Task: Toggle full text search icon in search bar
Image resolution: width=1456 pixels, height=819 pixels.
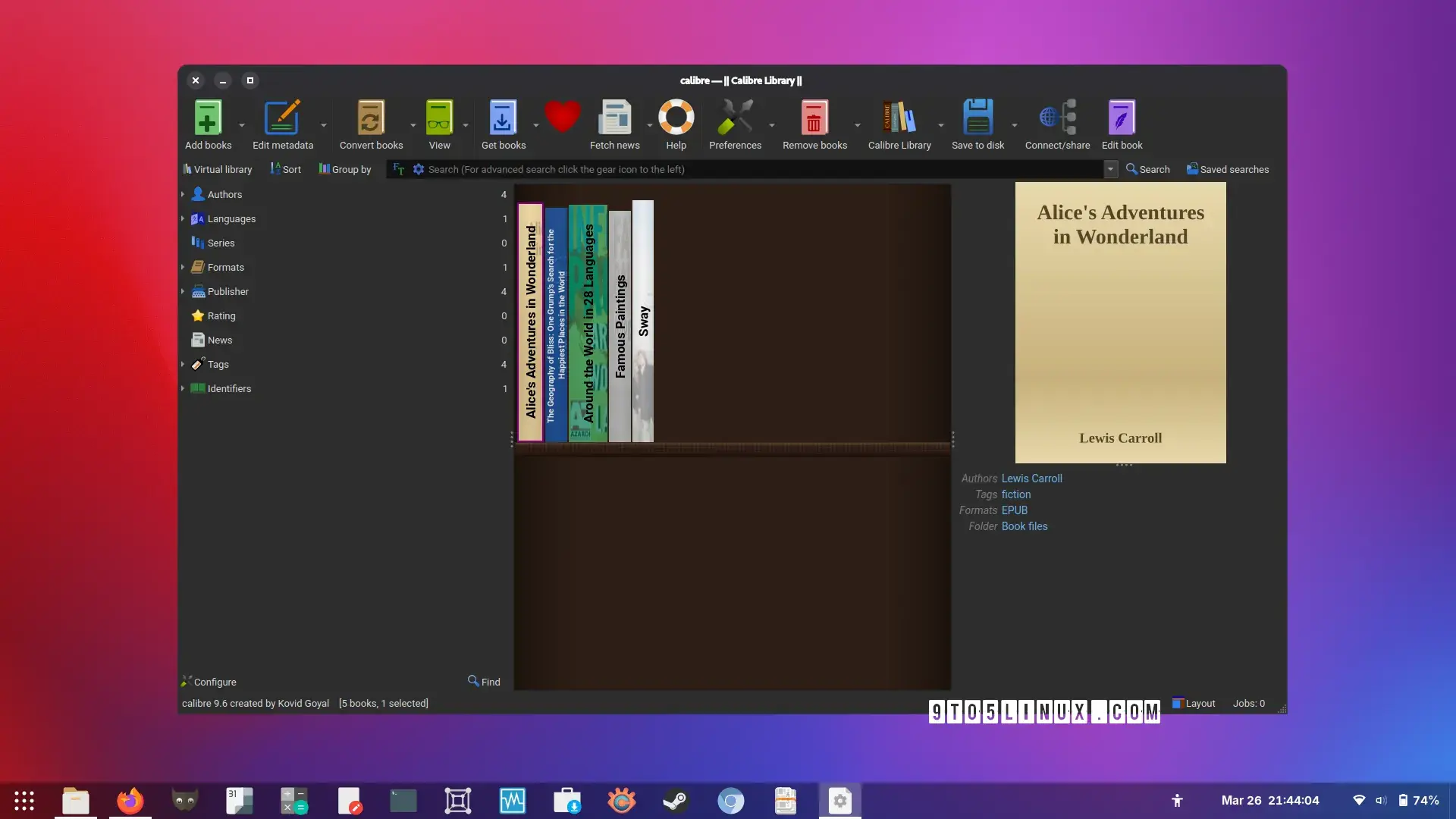Action: pos(399,169)
